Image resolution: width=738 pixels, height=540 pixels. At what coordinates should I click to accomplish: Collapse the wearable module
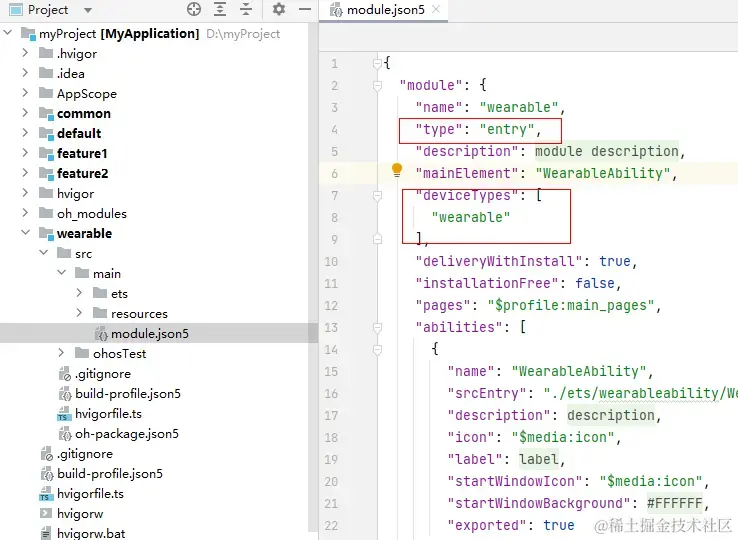(x=25, y=233)
